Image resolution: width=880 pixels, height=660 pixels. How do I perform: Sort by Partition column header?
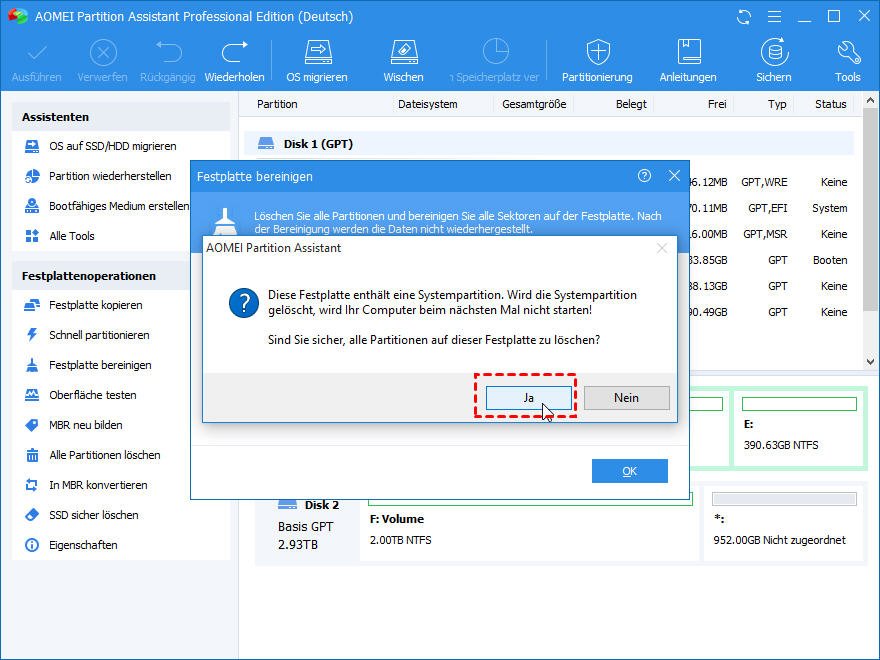coord(277,104)
